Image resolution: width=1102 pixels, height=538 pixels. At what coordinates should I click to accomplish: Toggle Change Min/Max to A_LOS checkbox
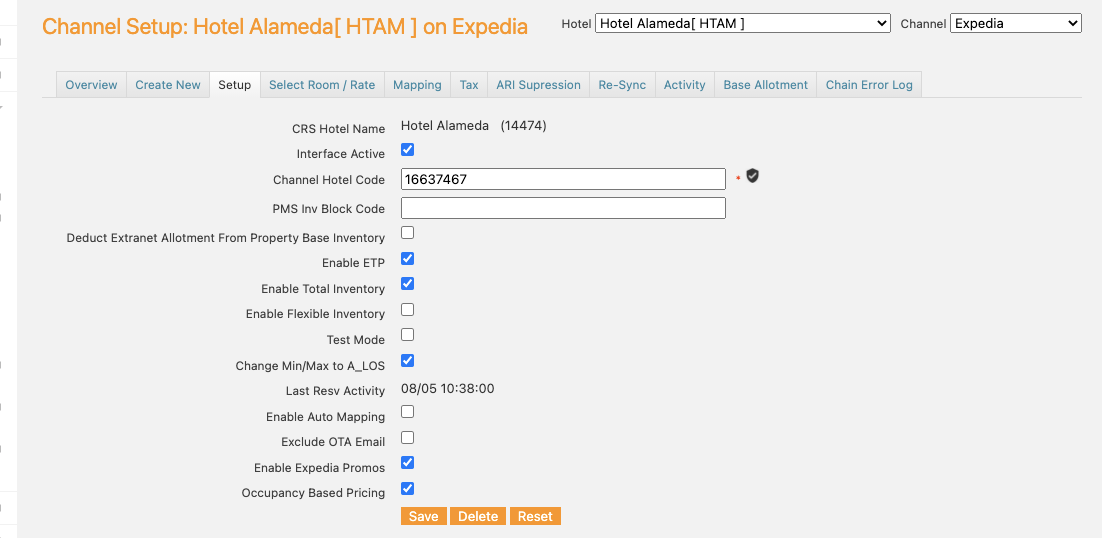pyautogui.click(x=408, y=360)
